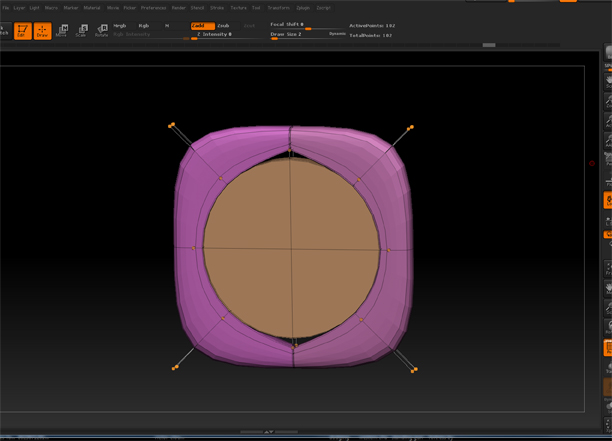Click the Zoom canvas icon in the right shelf
612x441 pixels.
pyautogui.click(x=608, y=101)
